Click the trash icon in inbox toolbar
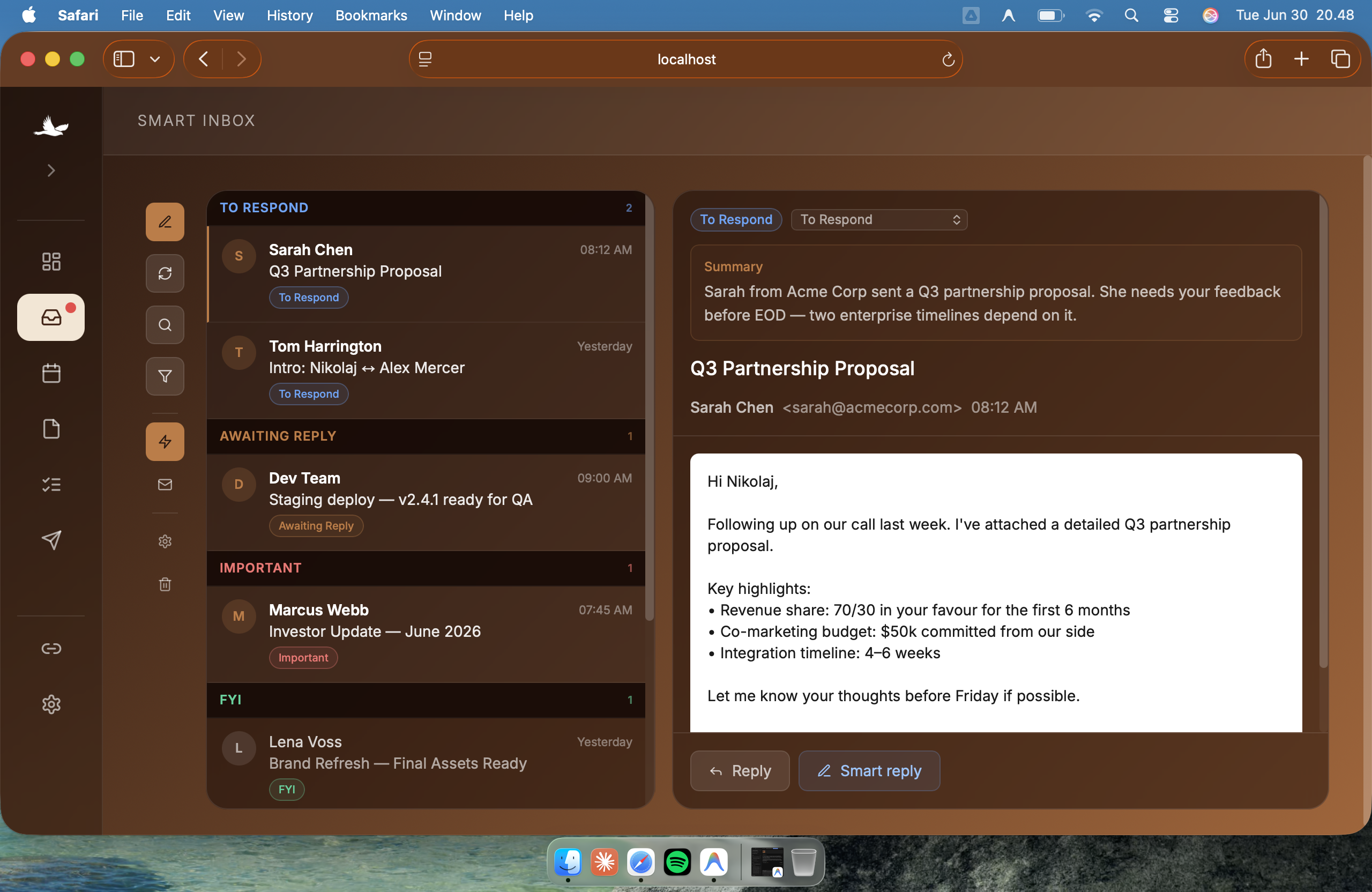 tap(165, 584)
